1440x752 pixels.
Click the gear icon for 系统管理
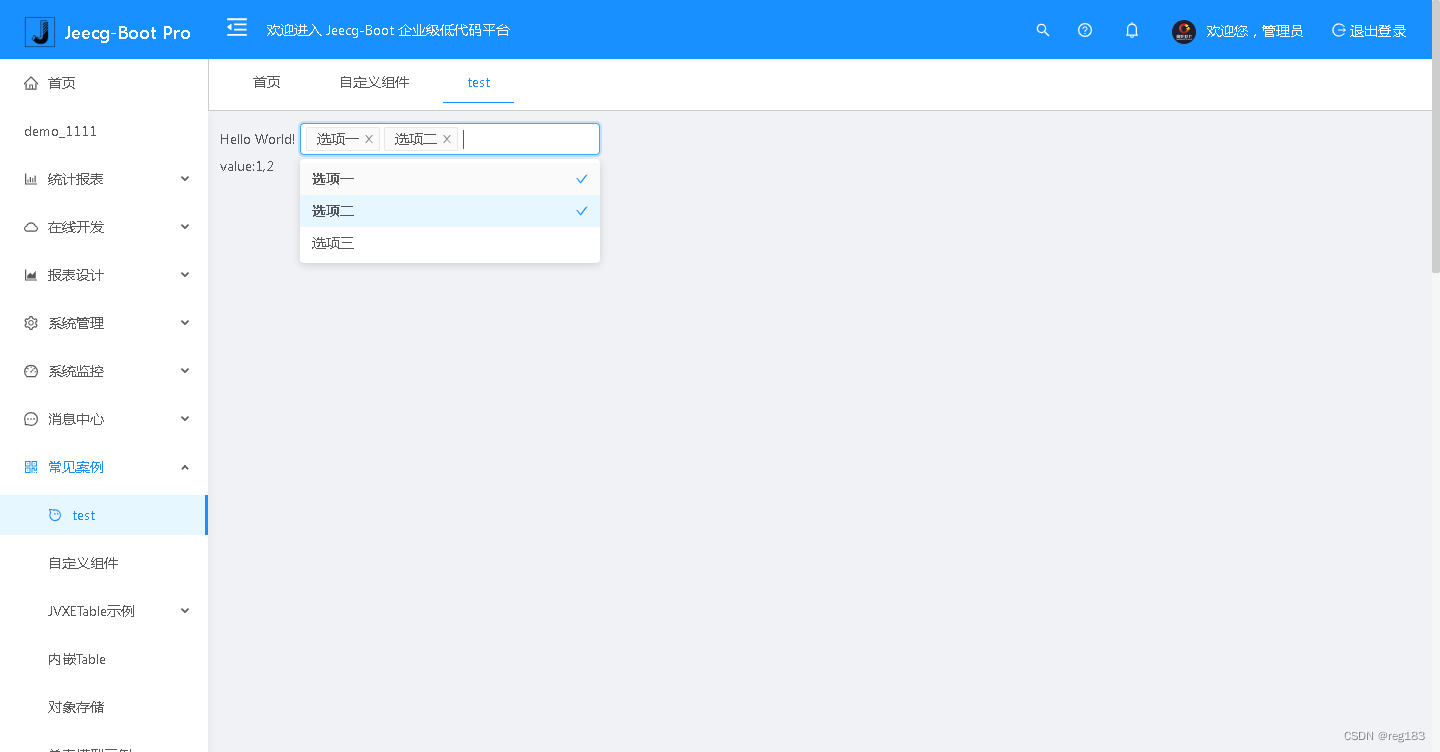click(31, 323)
